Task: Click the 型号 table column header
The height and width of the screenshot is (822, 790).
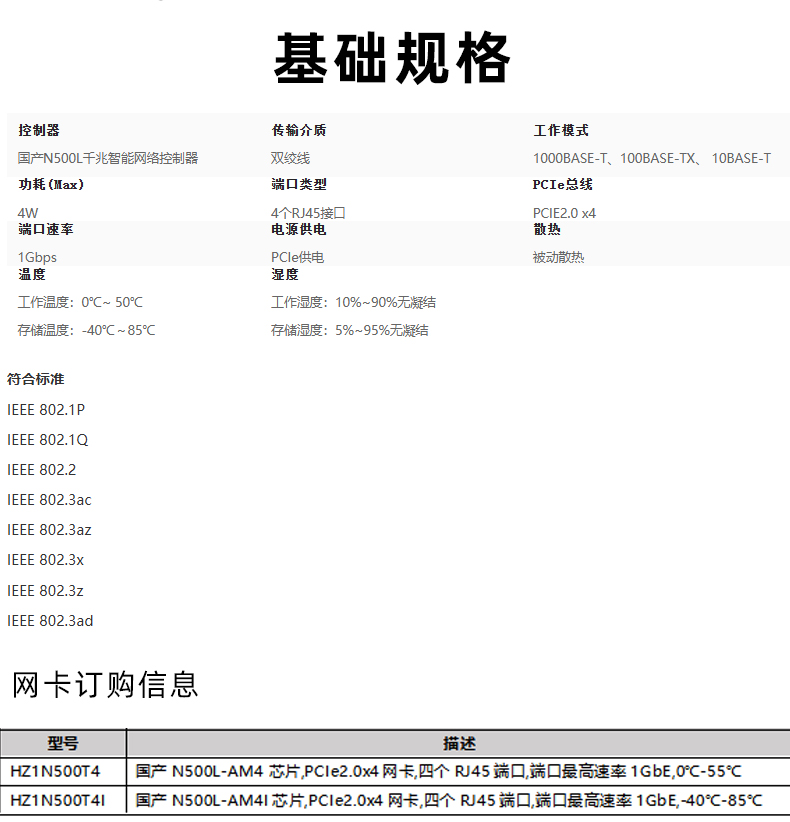Action: pos(63,743)
